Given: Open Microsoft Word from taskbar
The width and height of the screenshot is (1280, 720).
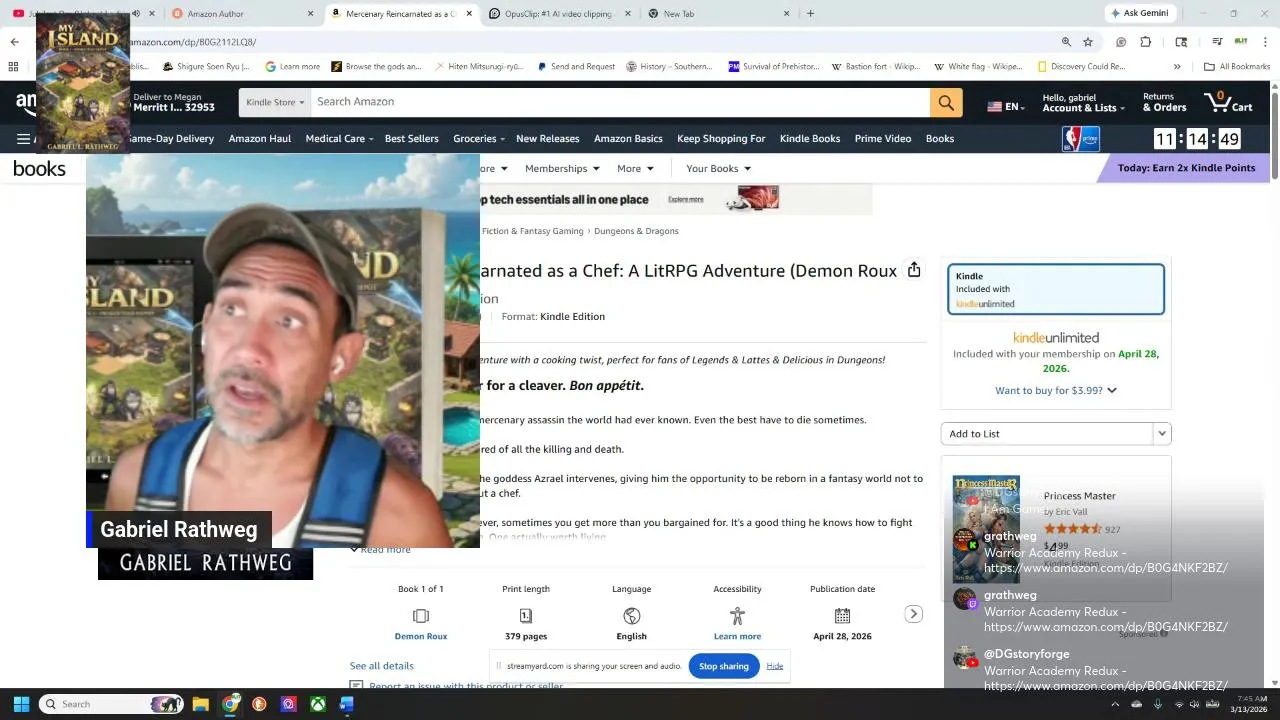Looking at the screenshot, I should click(346, 704).
